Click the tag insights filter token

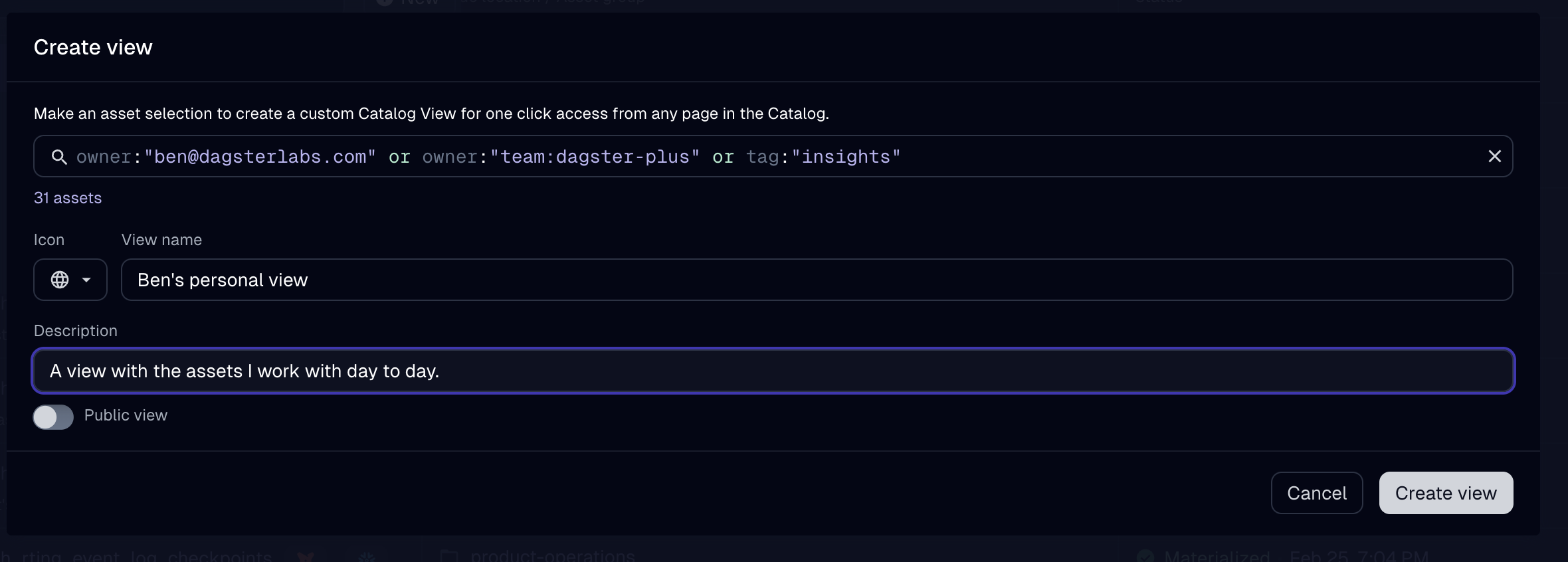(823, 157)
